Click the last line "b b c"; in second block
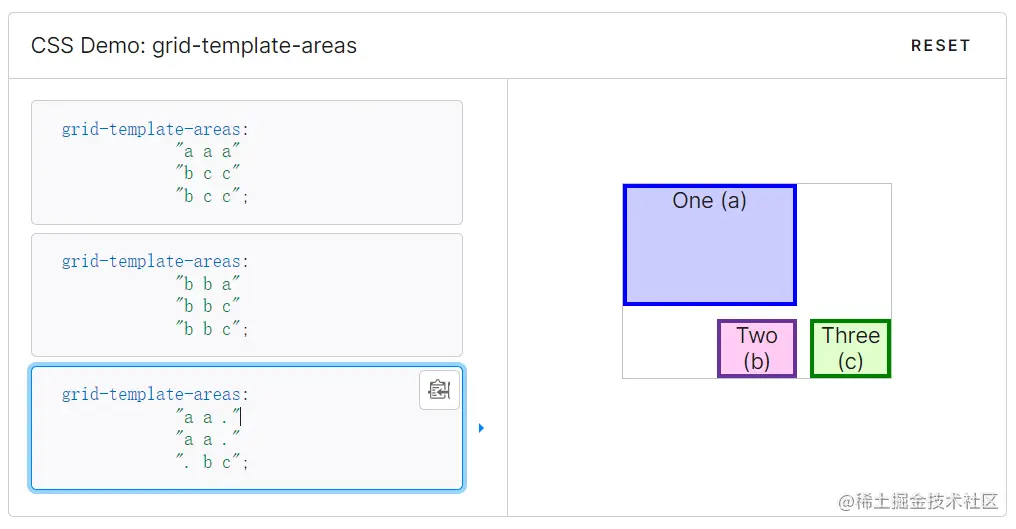The height and width of the screenshot is (529, 1016). tap(212, 329)
